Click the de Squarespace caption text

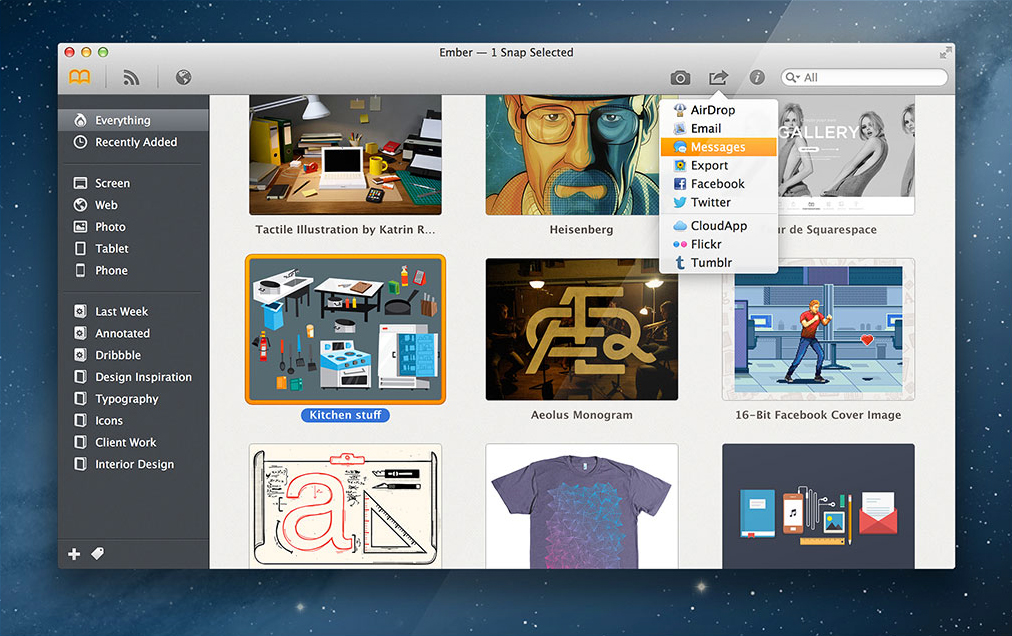(x=827, y=230)
